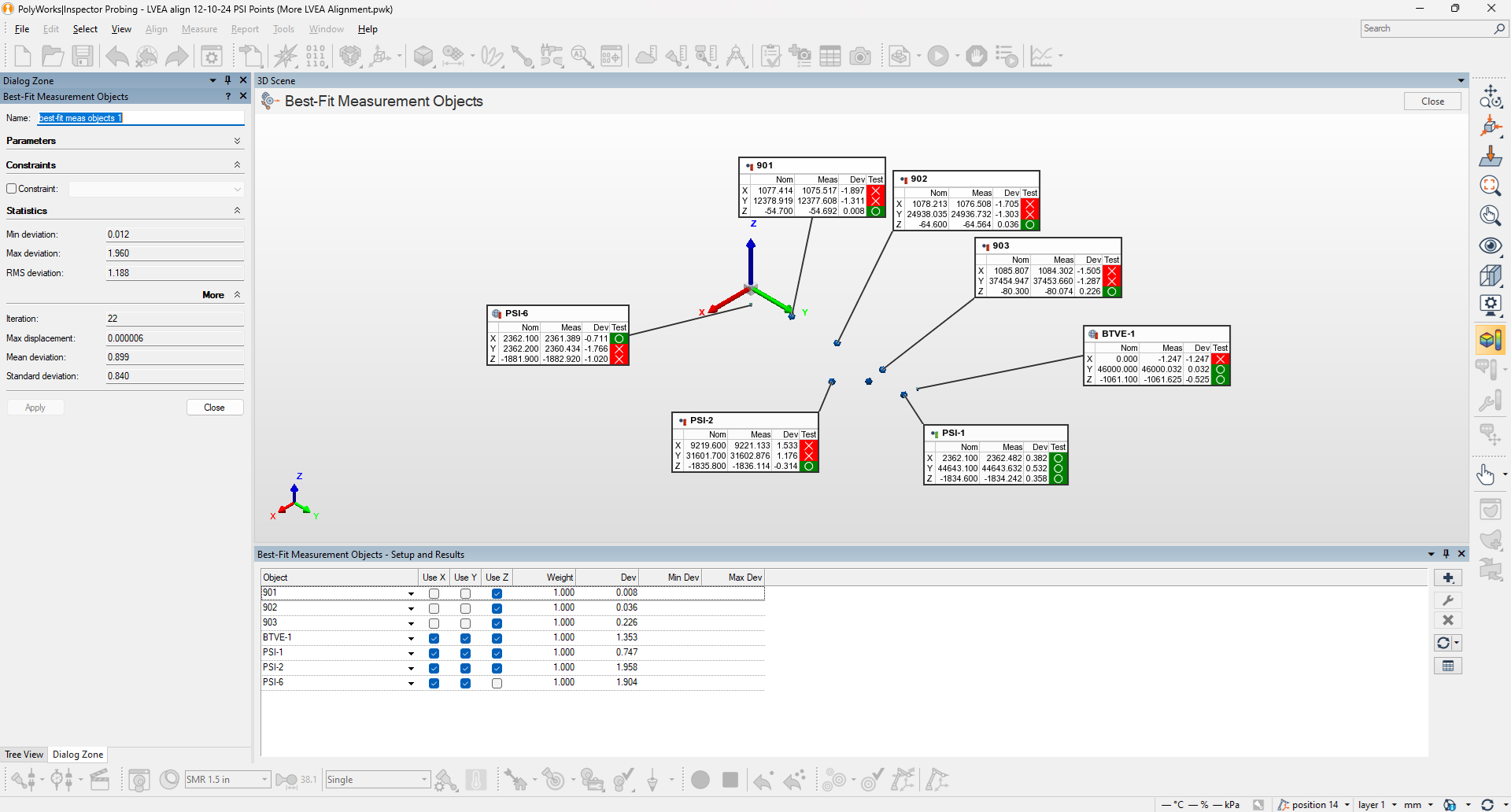Open the SMR 1.5 in dropdown
1511x812 pixels.
pyautogui.click(x=264, y=780)
